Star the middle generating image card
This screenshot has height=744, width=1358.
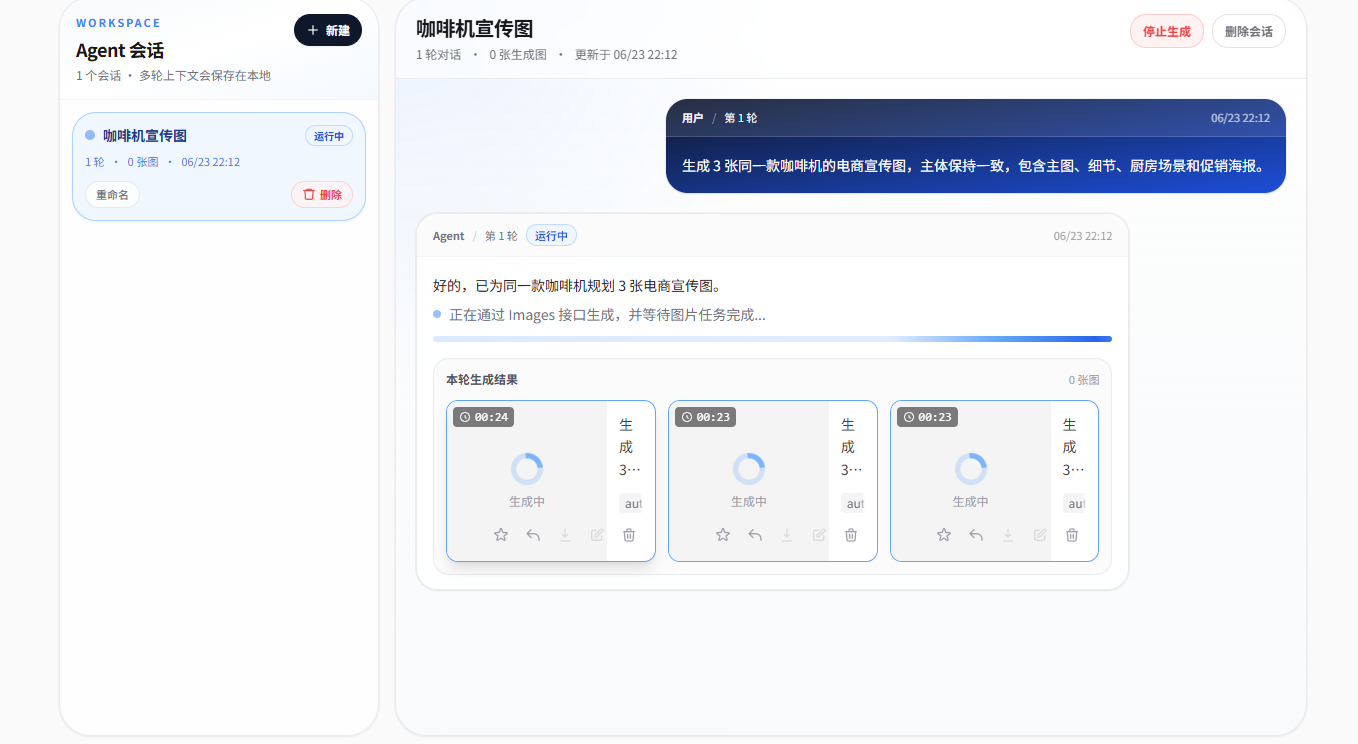723,535
